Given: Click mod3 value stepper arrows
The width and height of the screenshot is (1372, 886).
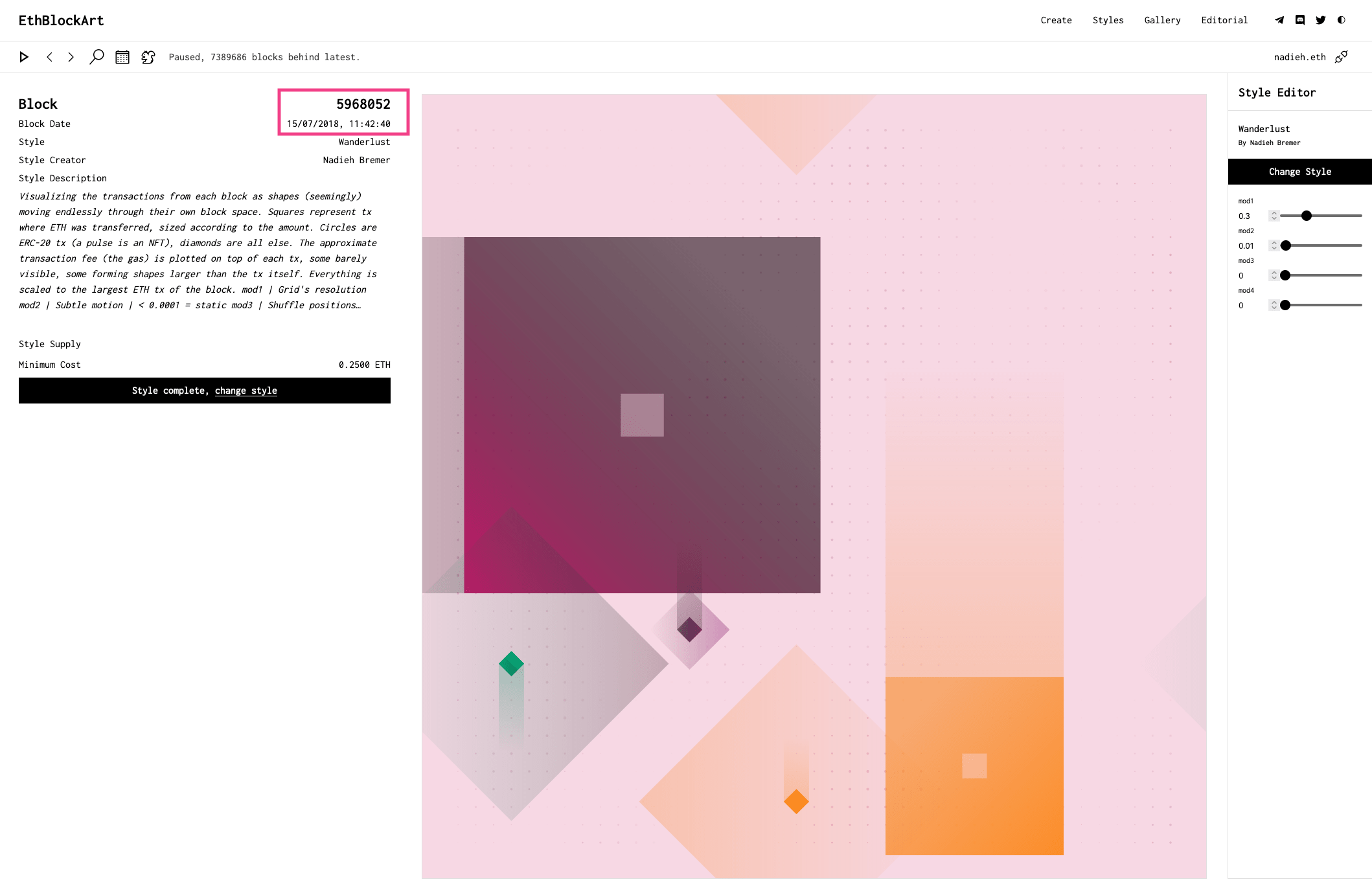Looking at the screenshot, I should [1274, 275].
